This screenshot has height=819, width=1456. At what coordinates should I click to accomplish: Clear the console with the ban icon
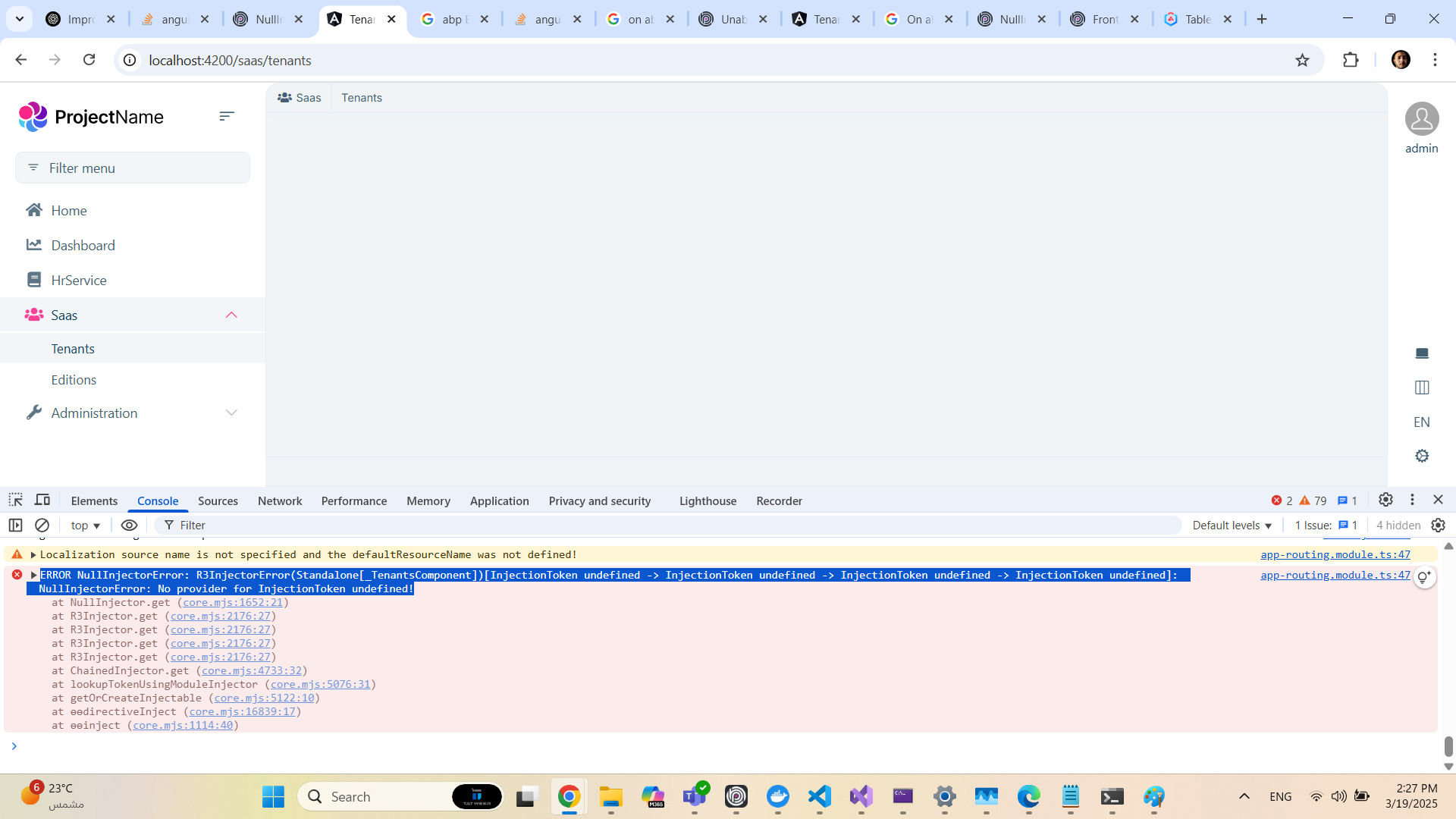pyautogui.click(x=42, y=525)
